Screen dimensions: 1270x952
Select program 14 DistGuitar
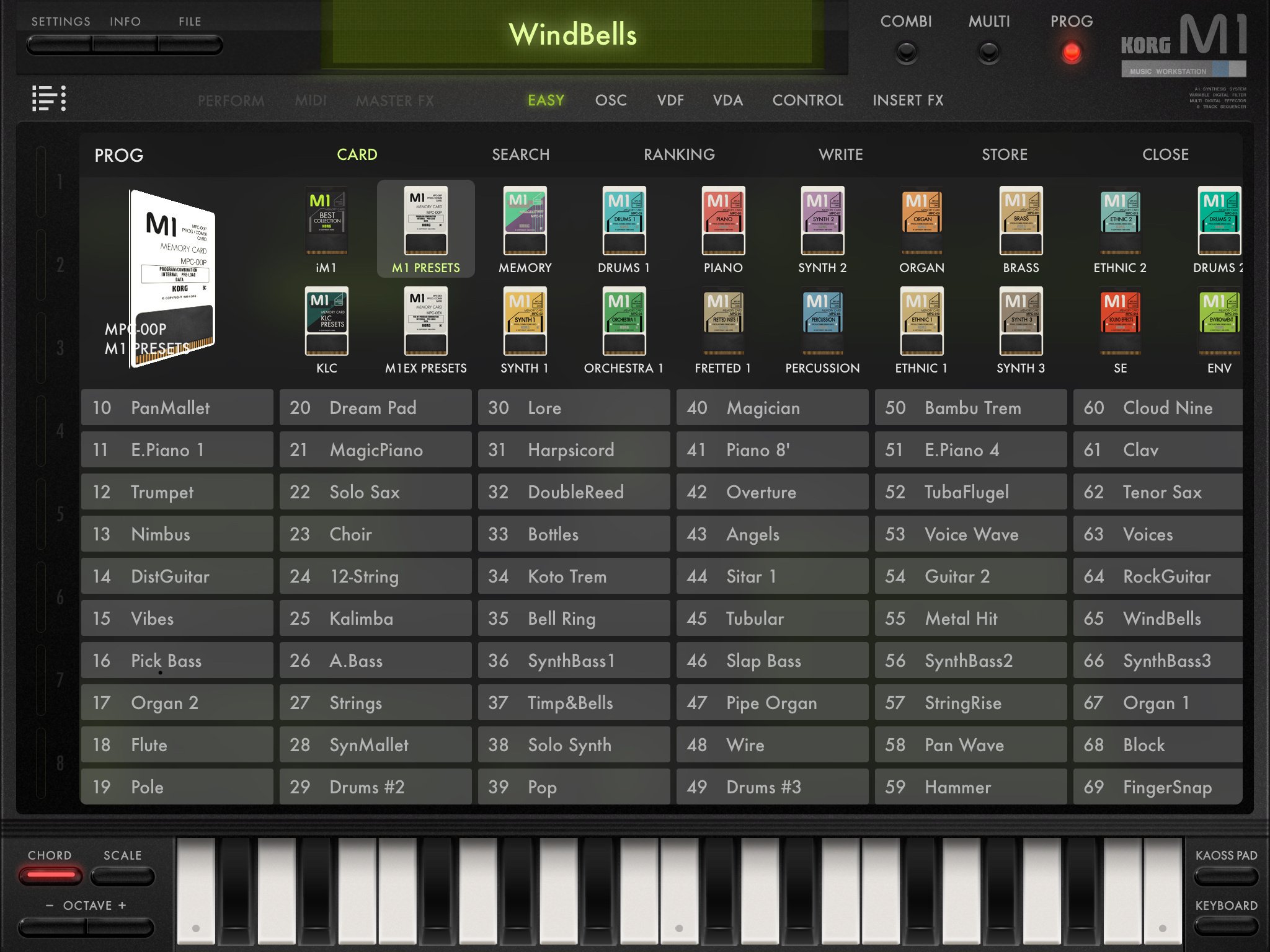point(177,576)
